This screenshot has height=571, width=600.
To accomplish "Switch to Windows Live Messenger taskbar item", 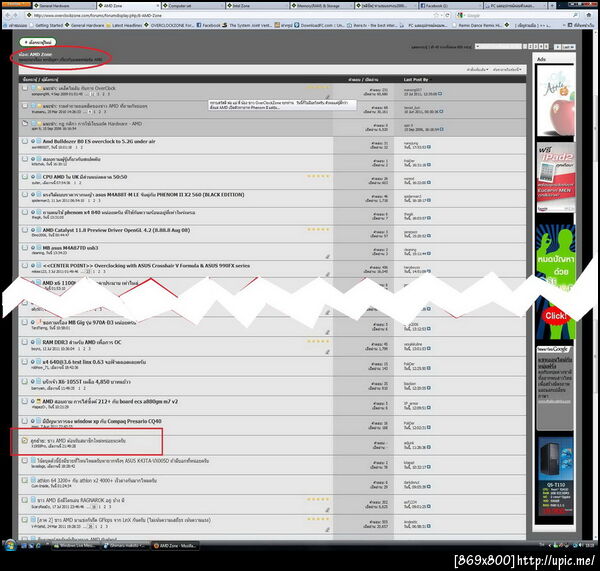I will click(76, 546).
